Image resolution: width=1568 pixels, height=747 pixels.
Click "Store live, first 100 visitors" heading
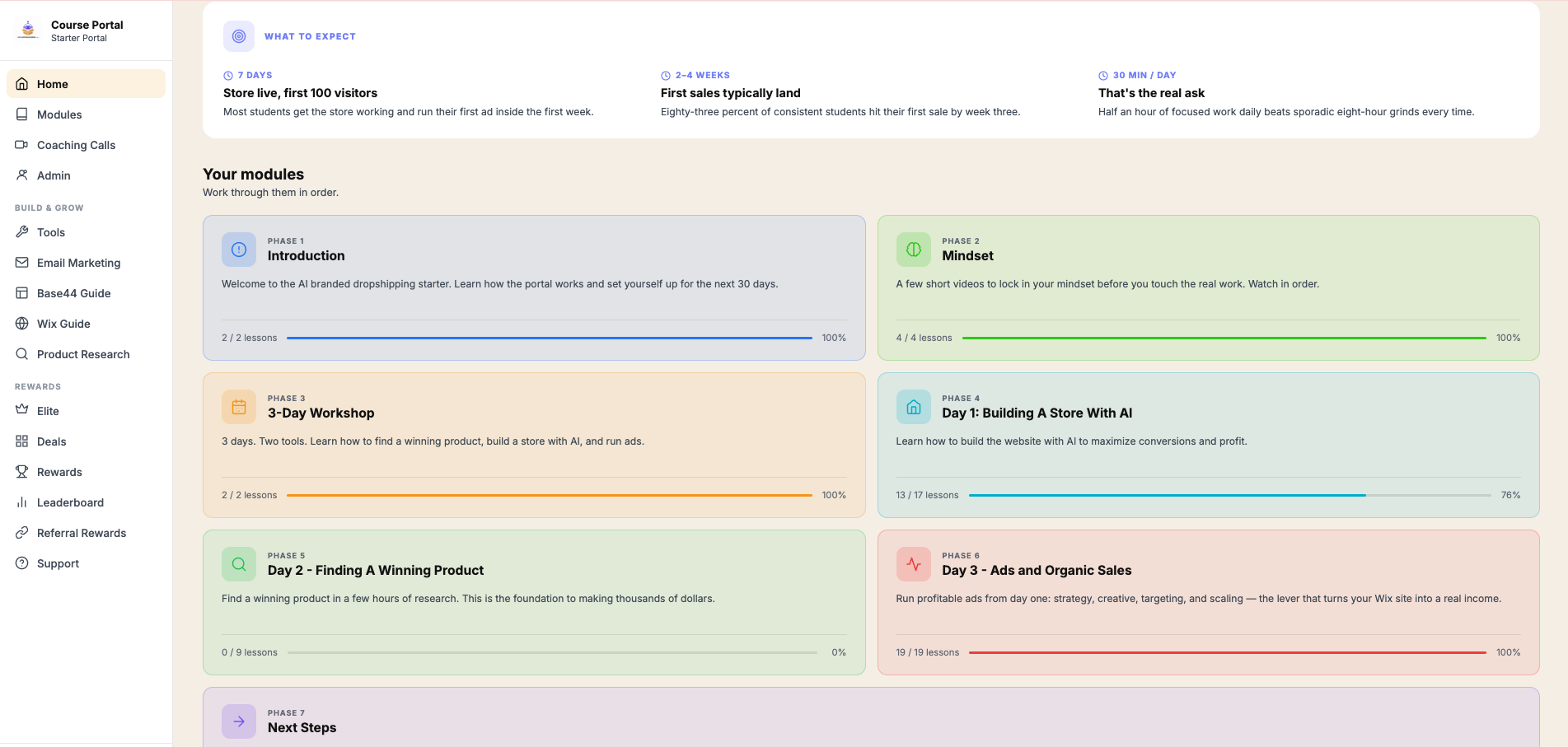pyautogui.click(x=300, y=93)
